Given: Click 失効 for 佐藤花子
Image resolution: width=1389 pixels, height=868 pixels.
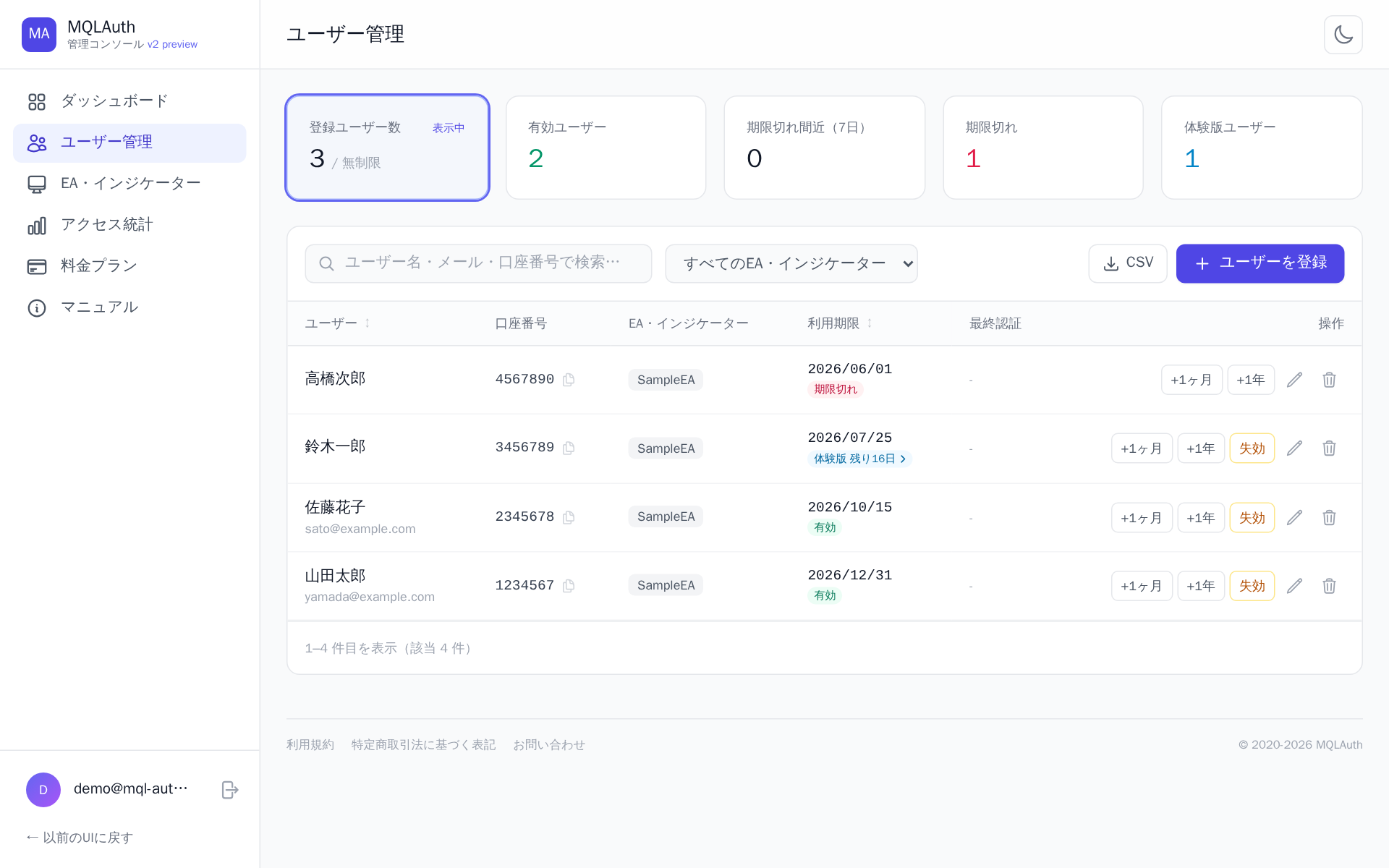Looking at the screenshot, I should point(1252,518).
